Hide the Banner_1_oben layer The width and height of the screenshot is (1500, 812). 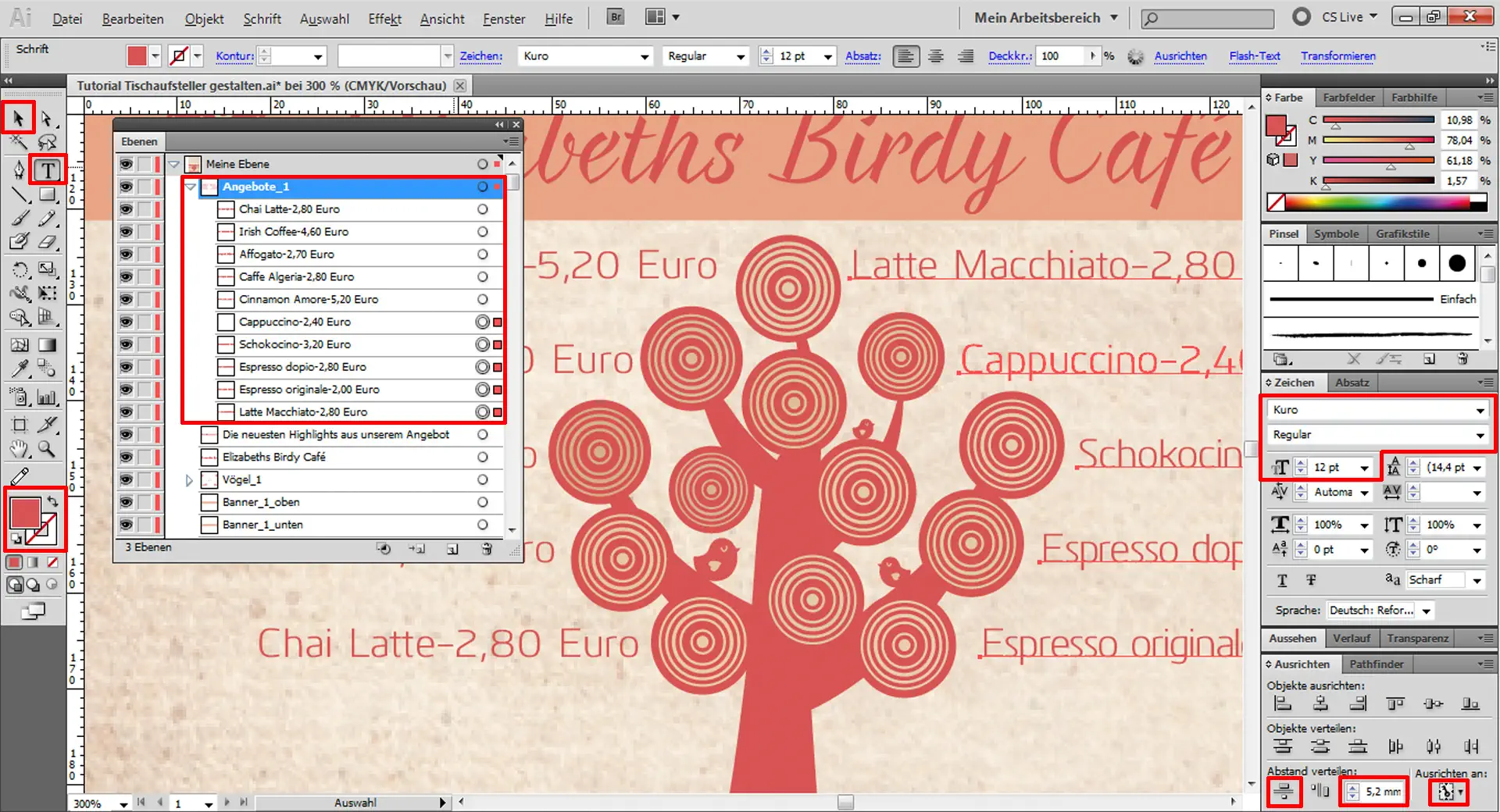pyautogui.click(x=126, y=502)
